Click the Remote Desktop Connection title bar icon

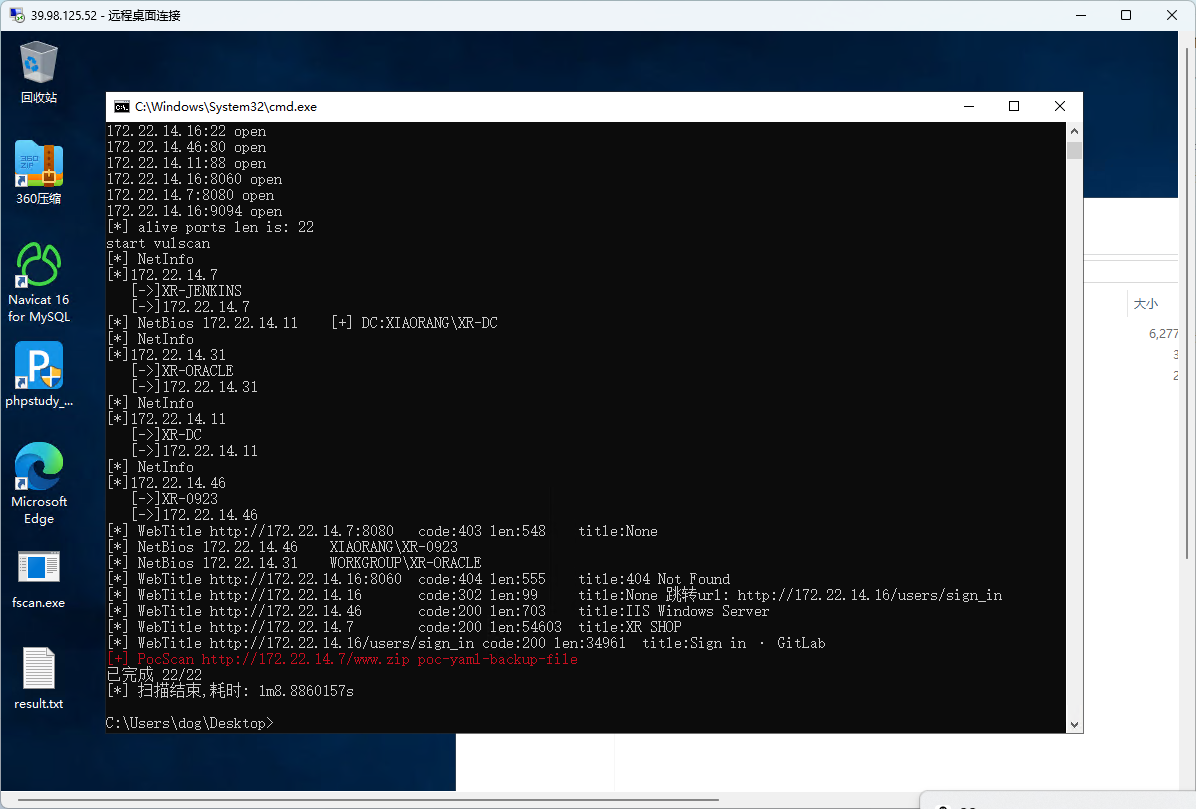point(17,15)
